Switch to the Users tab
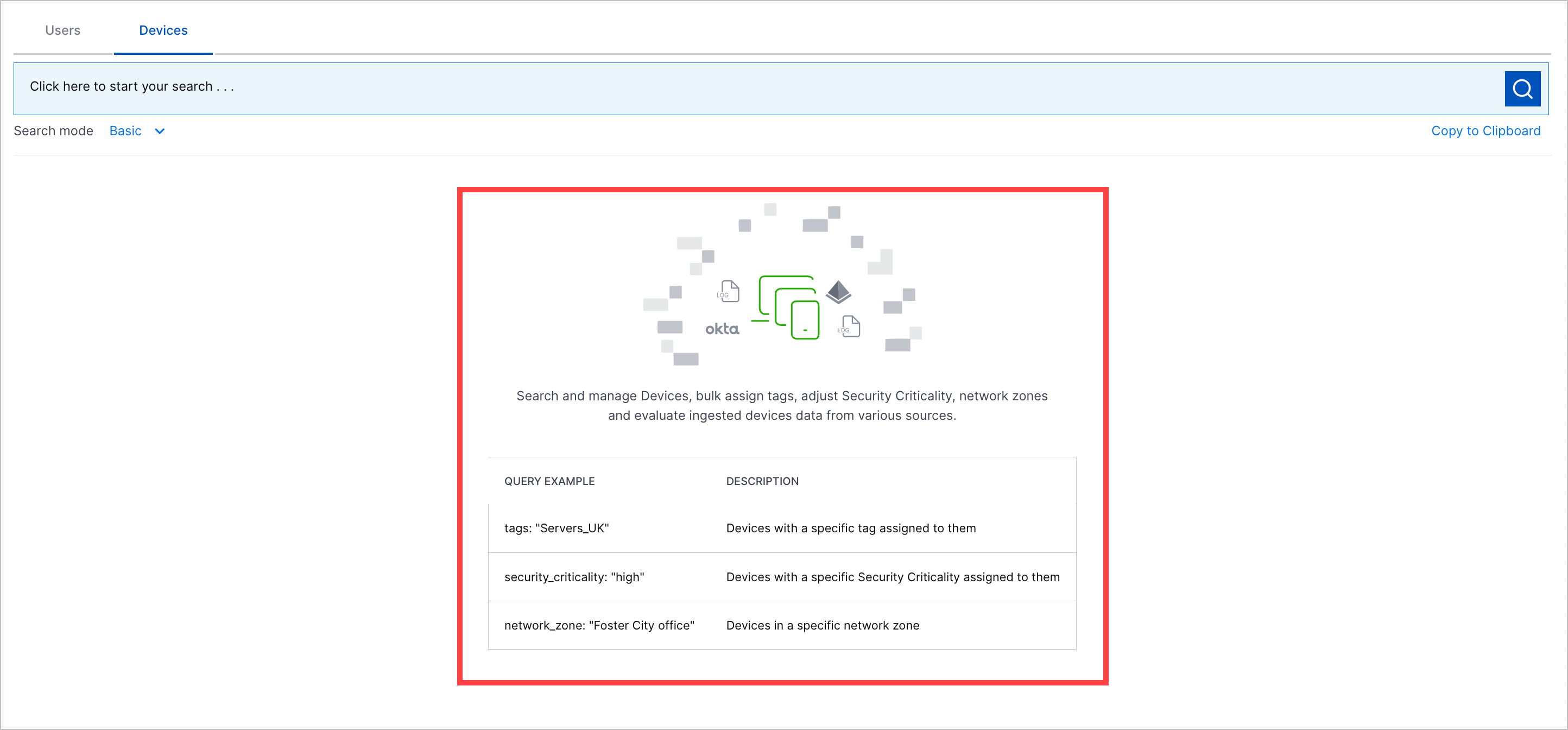The image size is (1568, 730). (62, 30)
